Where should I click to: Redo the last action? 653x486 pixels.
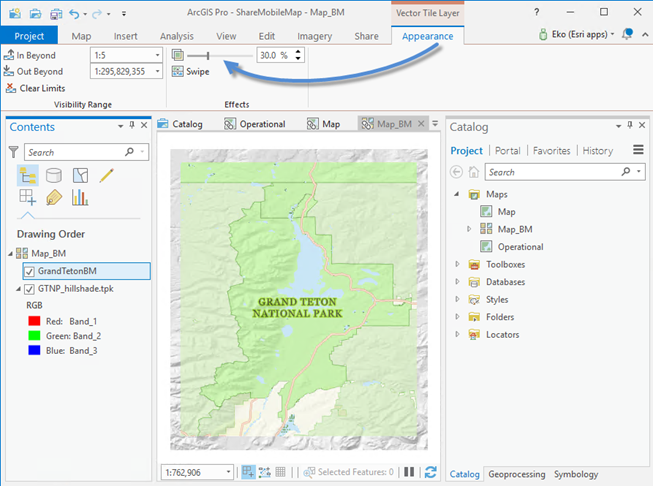click(x=97, y=14)
